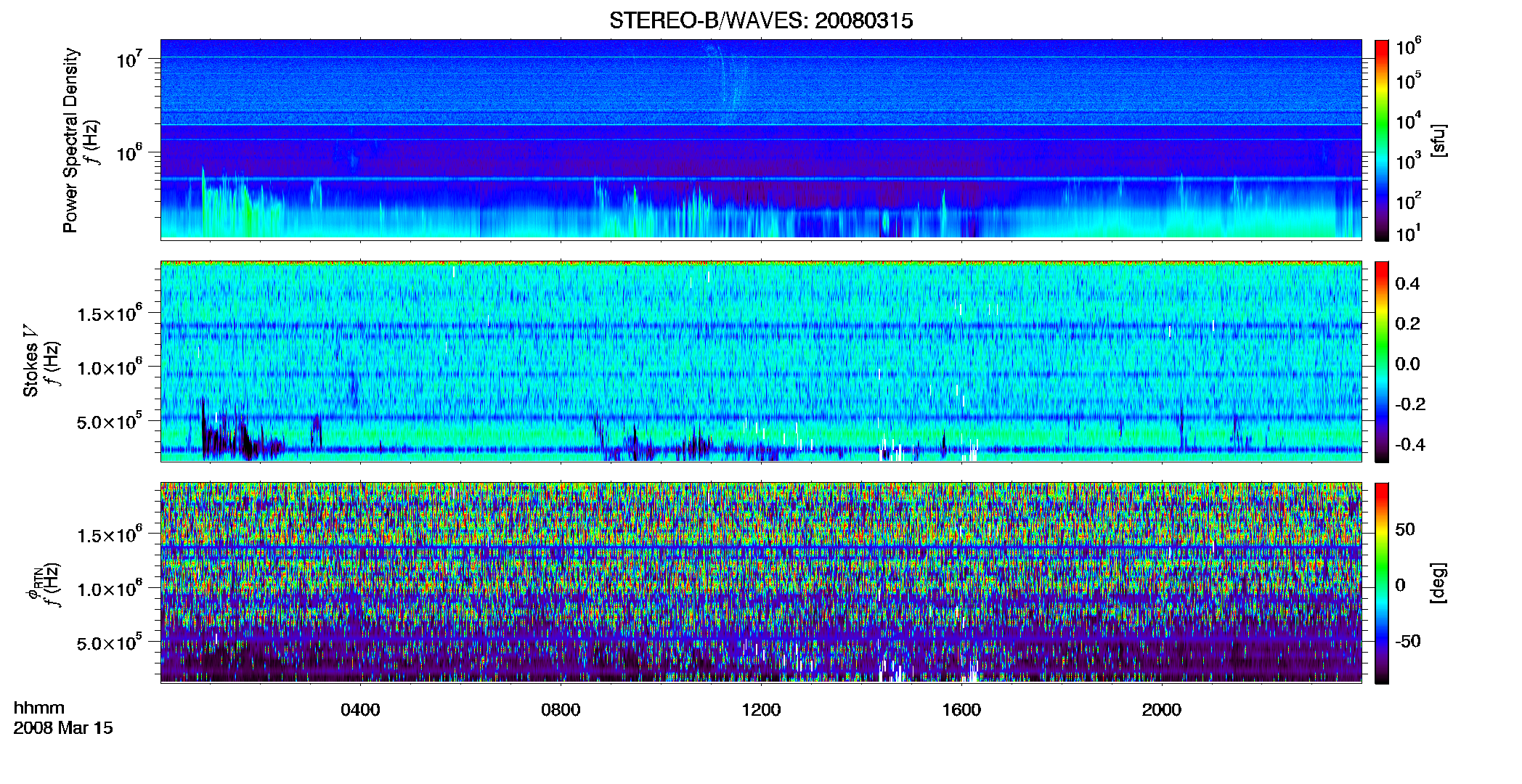The height and width of the screenshot is (784, 1522).
Task: Click the 10^7 frequency tick label
Action: [129, 59]
